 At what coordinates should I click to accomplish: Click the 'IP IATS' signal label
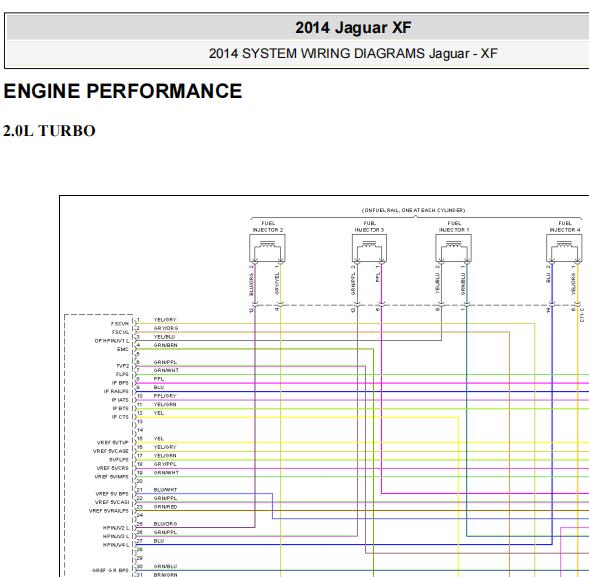pos(120,400)
